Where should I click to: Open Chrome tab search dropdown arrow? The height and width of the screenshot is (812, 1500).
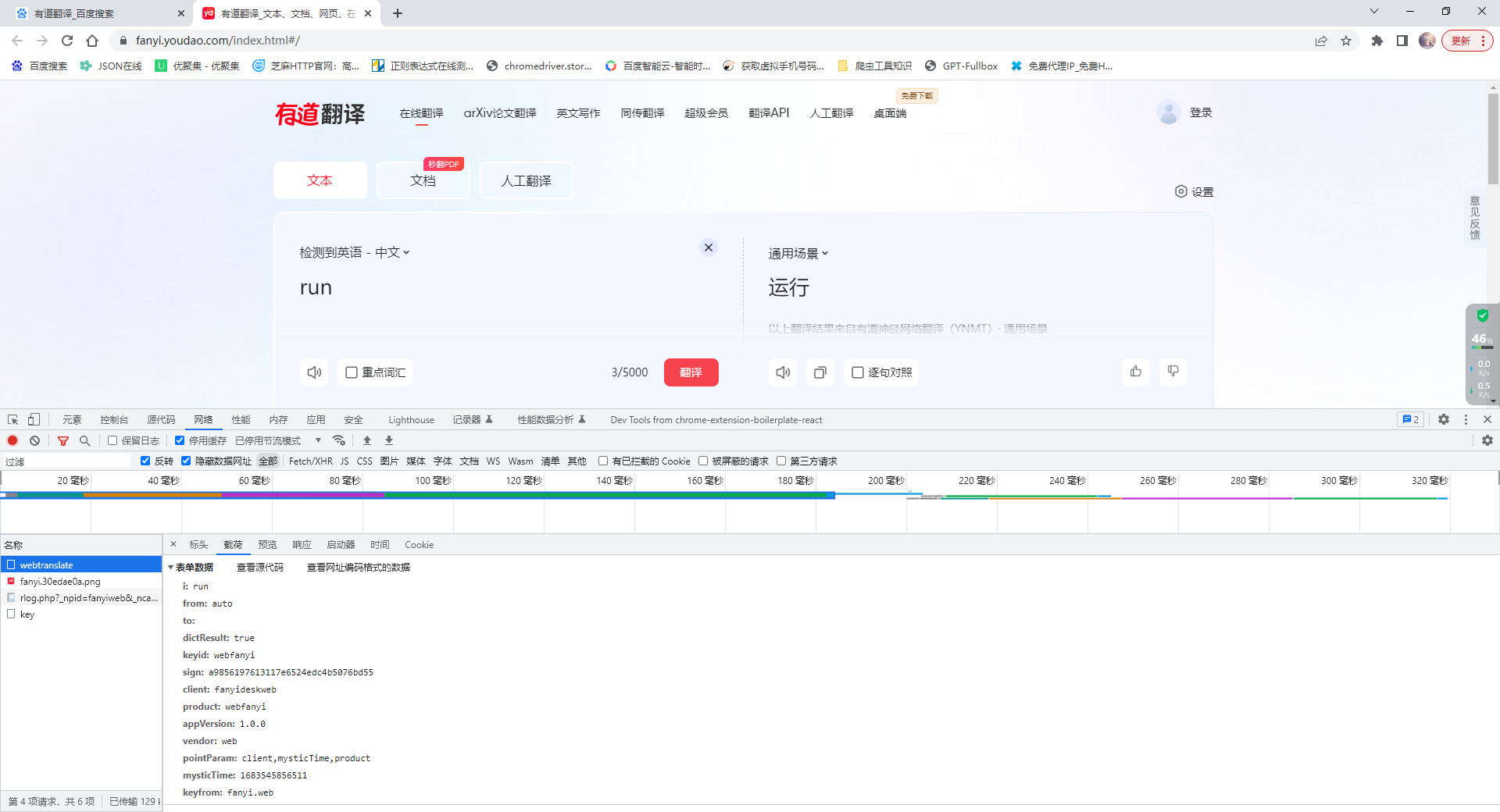[x=1374, y=12]
